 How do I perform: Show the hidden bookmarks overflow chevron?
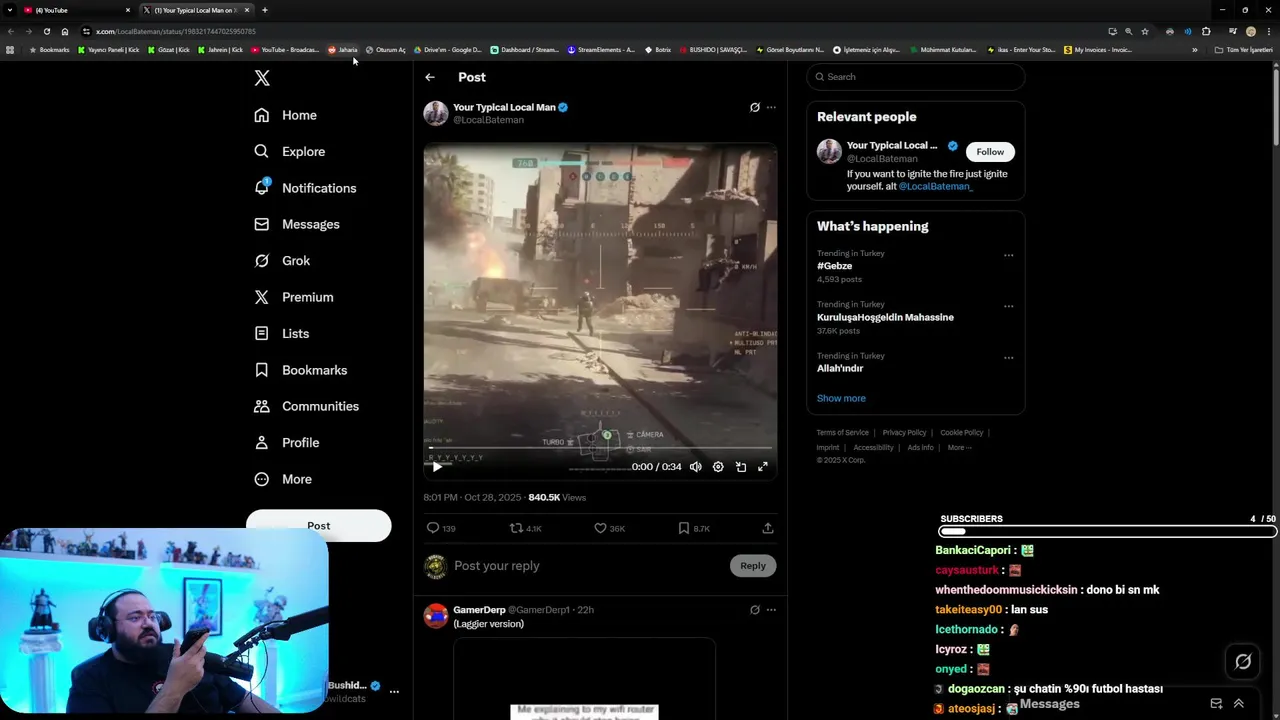click(x=1194, y=50)
